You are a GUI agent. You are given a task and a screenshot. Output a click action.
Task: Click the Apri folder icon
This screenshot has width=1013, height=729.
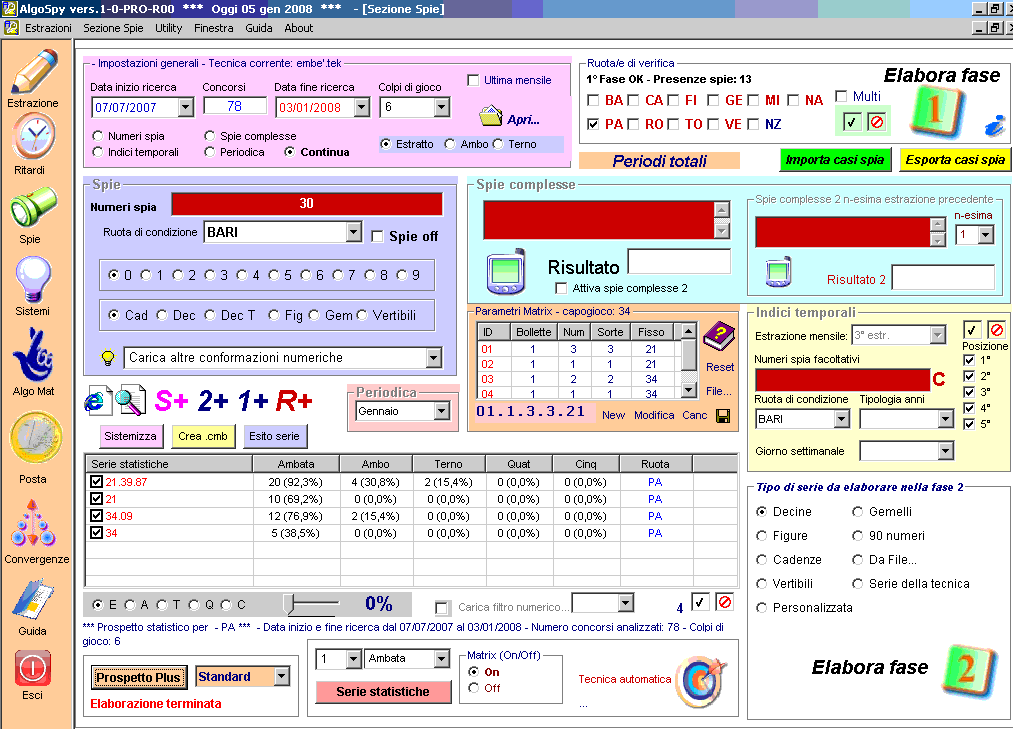tap(491, 116)
